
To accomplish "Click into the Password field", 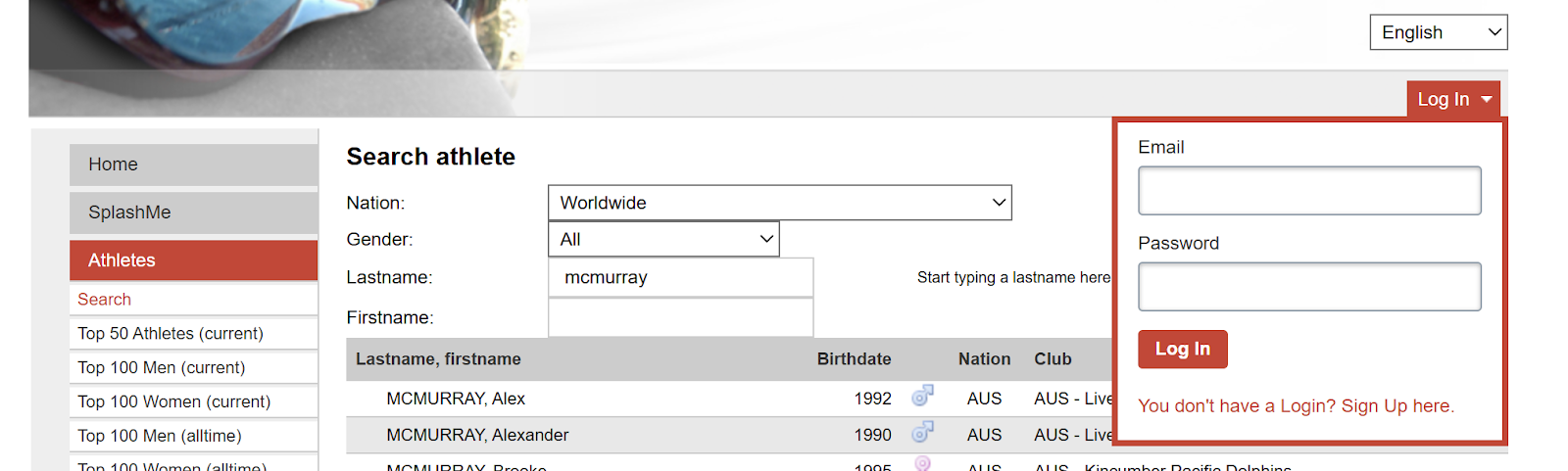I will pos(1308,287).
